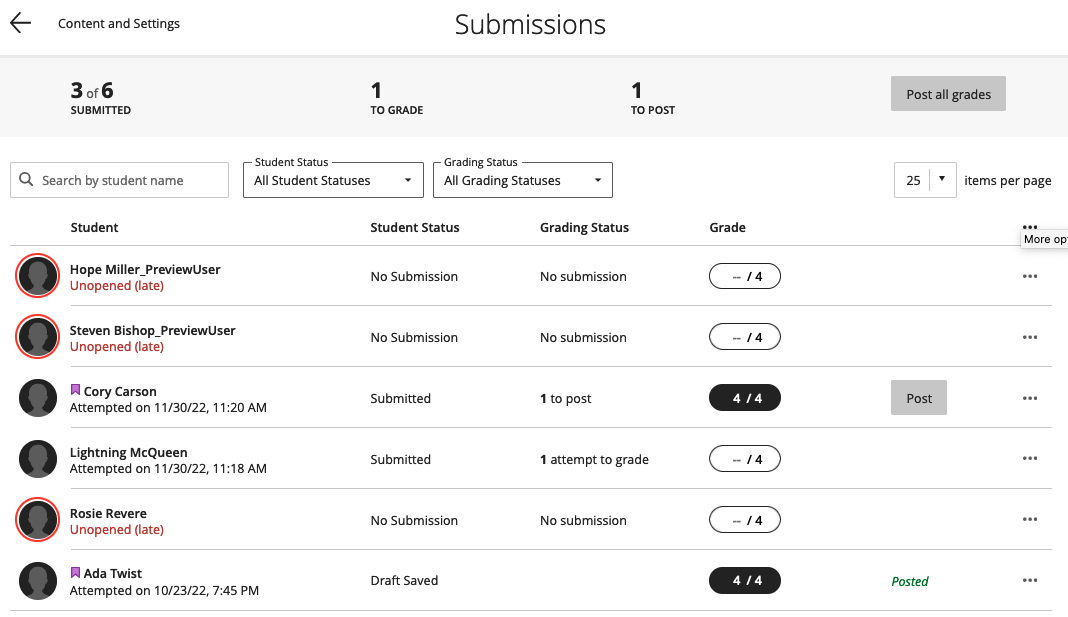
Task: Click the back arrow icon
Action: coord(20,23)
